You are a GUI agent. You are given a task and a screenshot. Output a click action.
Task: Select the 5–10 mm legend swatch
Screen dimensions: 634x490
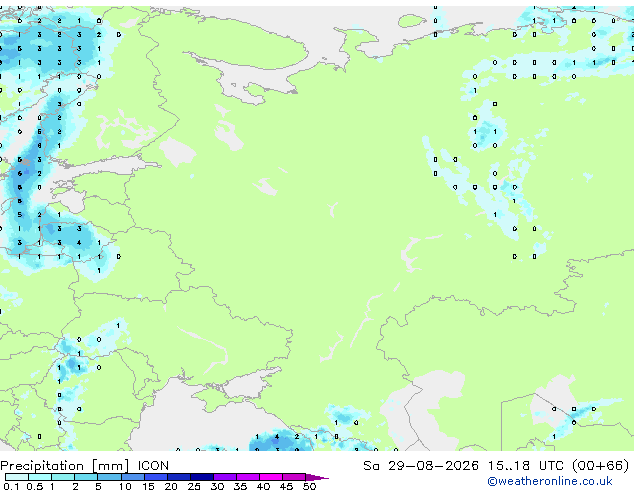tap(110, 477)
